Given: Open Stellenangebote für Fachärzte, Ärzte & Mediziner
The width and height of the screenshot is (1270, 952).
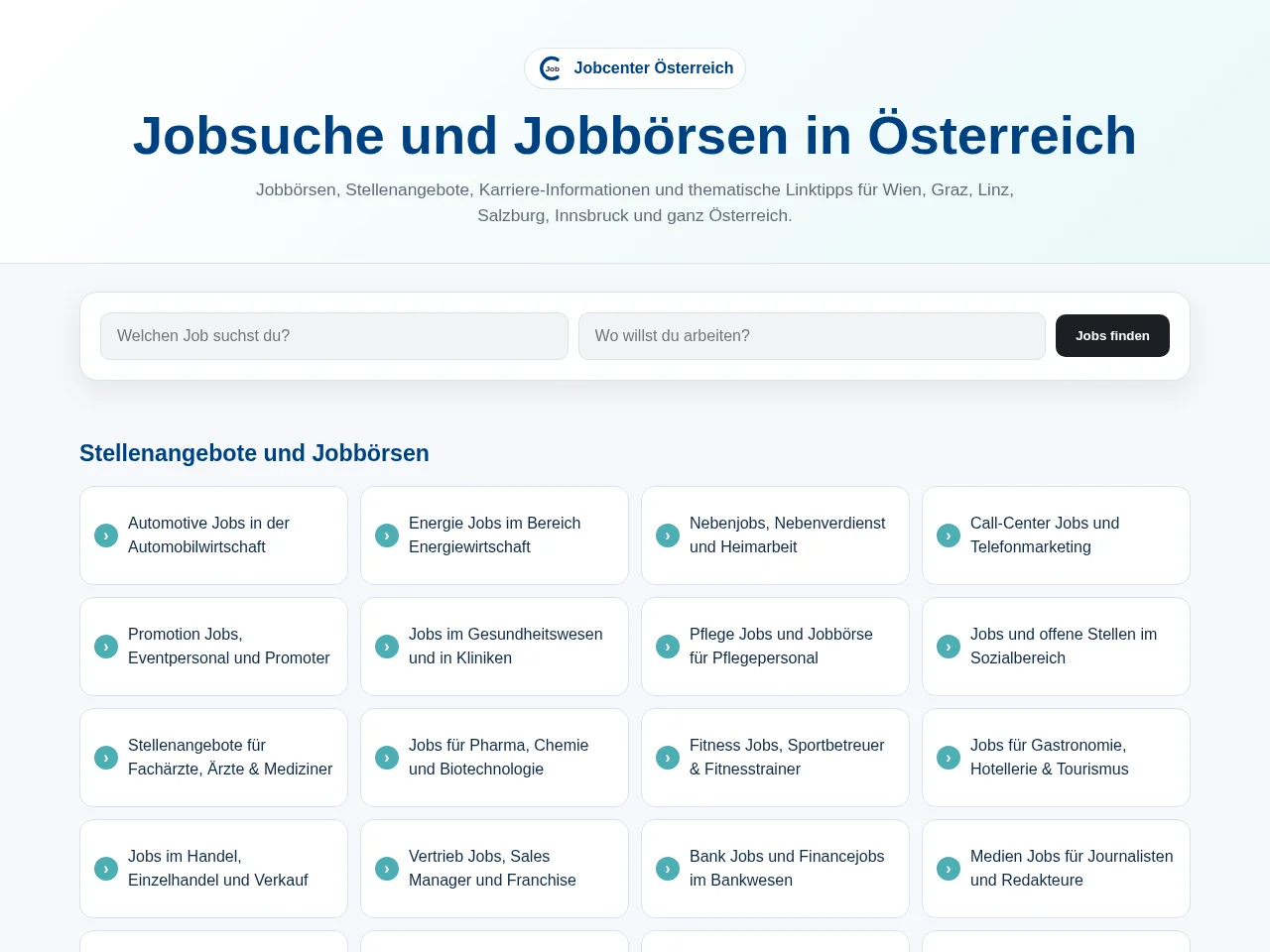Looking at the screenshot, I should pyautogui.click(x=213, y=758).
